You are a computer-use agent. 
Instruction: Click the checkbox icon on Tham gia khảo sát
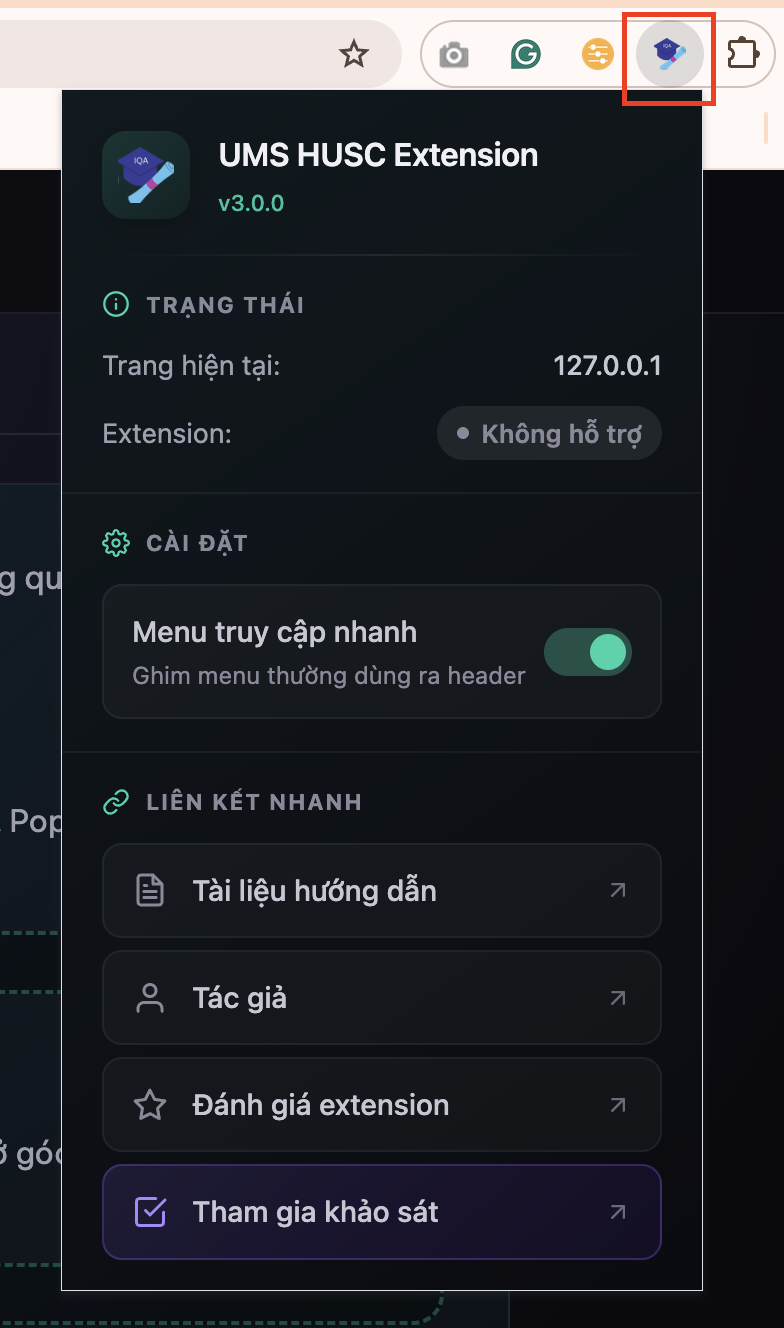pos(150,1211)
